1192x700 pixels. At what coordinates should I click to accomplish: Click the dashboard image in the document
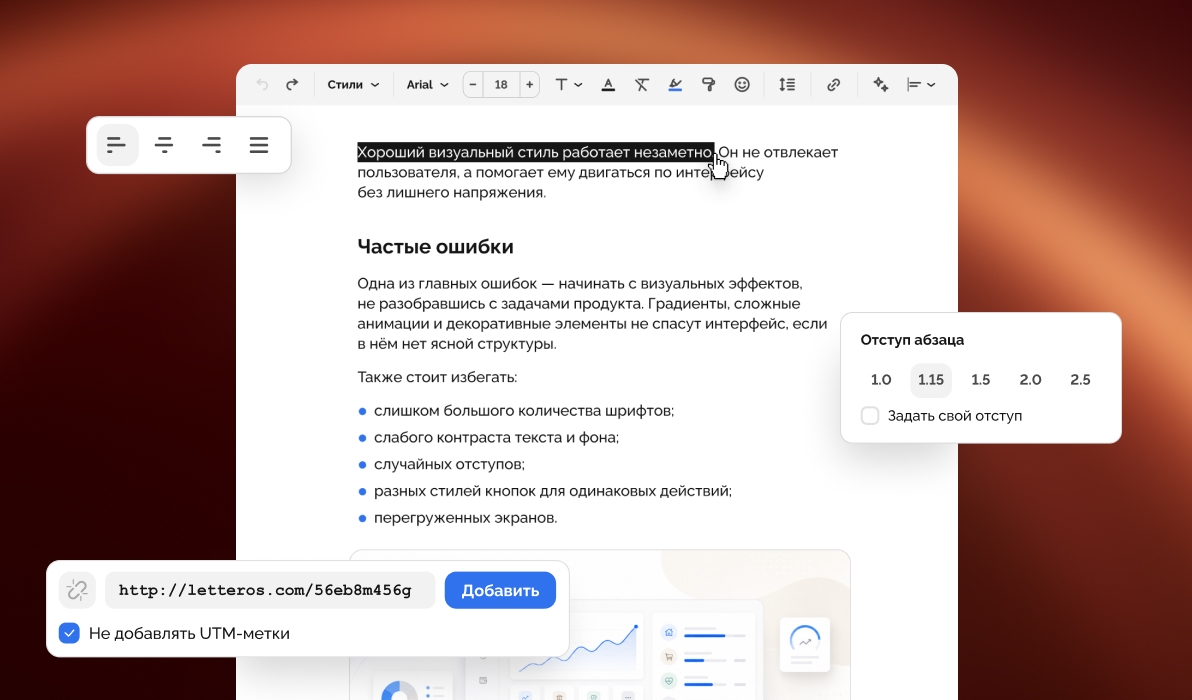click(600, 625)
